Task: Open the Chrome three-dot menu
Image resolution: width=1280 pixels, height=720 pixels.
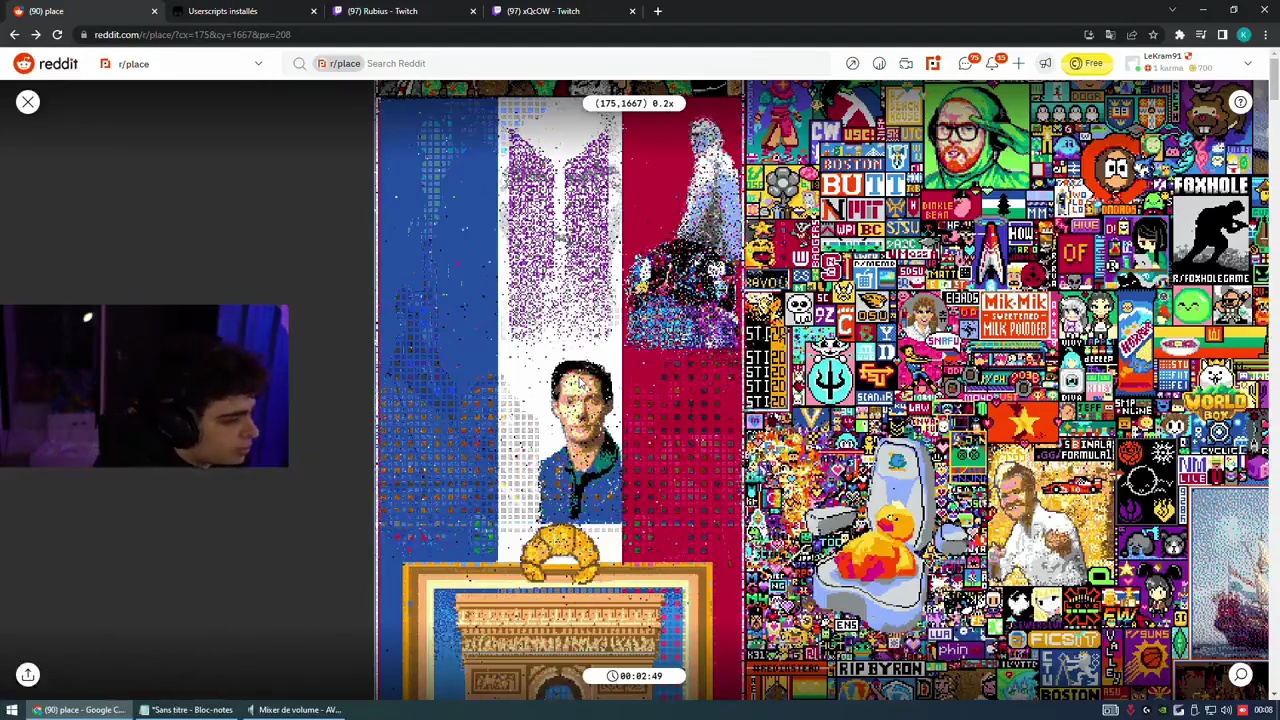Action: pos(1265,35)
